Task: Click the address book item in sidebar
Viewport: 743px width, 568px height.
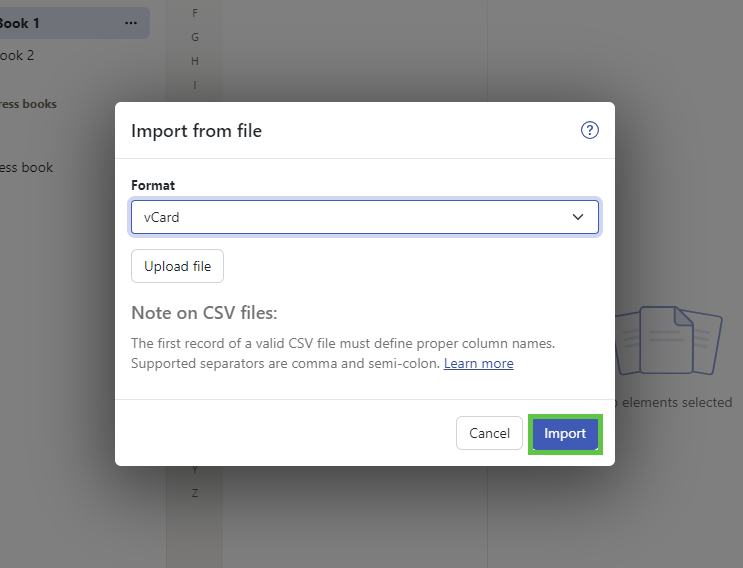Action: click(27, 168)
